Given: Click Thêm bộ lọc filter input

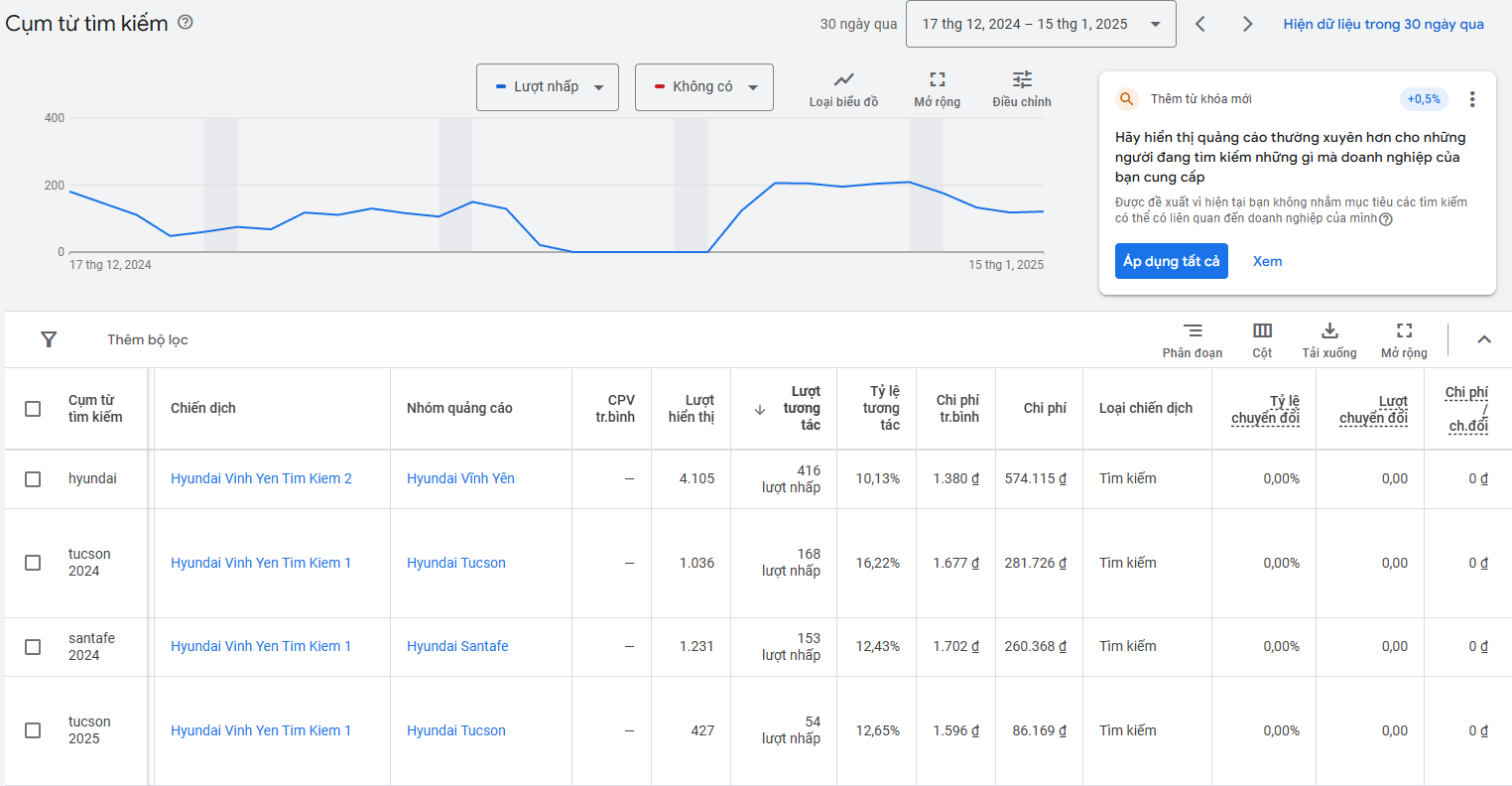Looking at the screenshot, I should pos(148,339).
